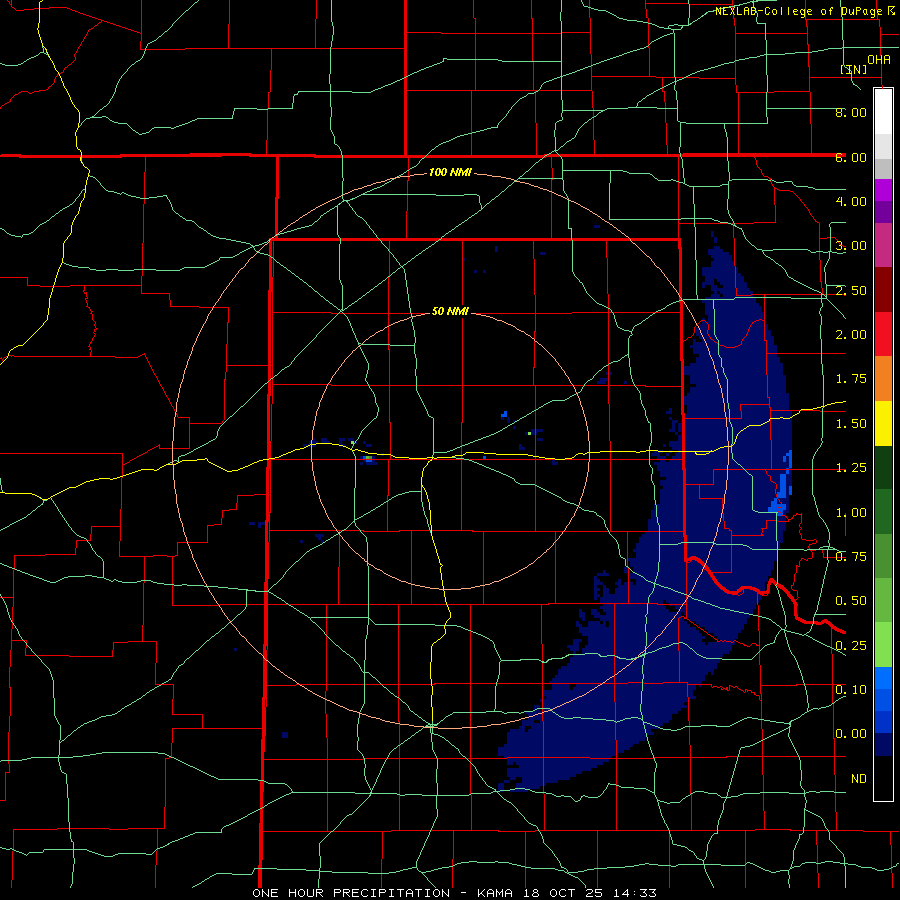Click the 0.00 legend value
Viewport: 900px width, 900px height.
tap(851, 734)
